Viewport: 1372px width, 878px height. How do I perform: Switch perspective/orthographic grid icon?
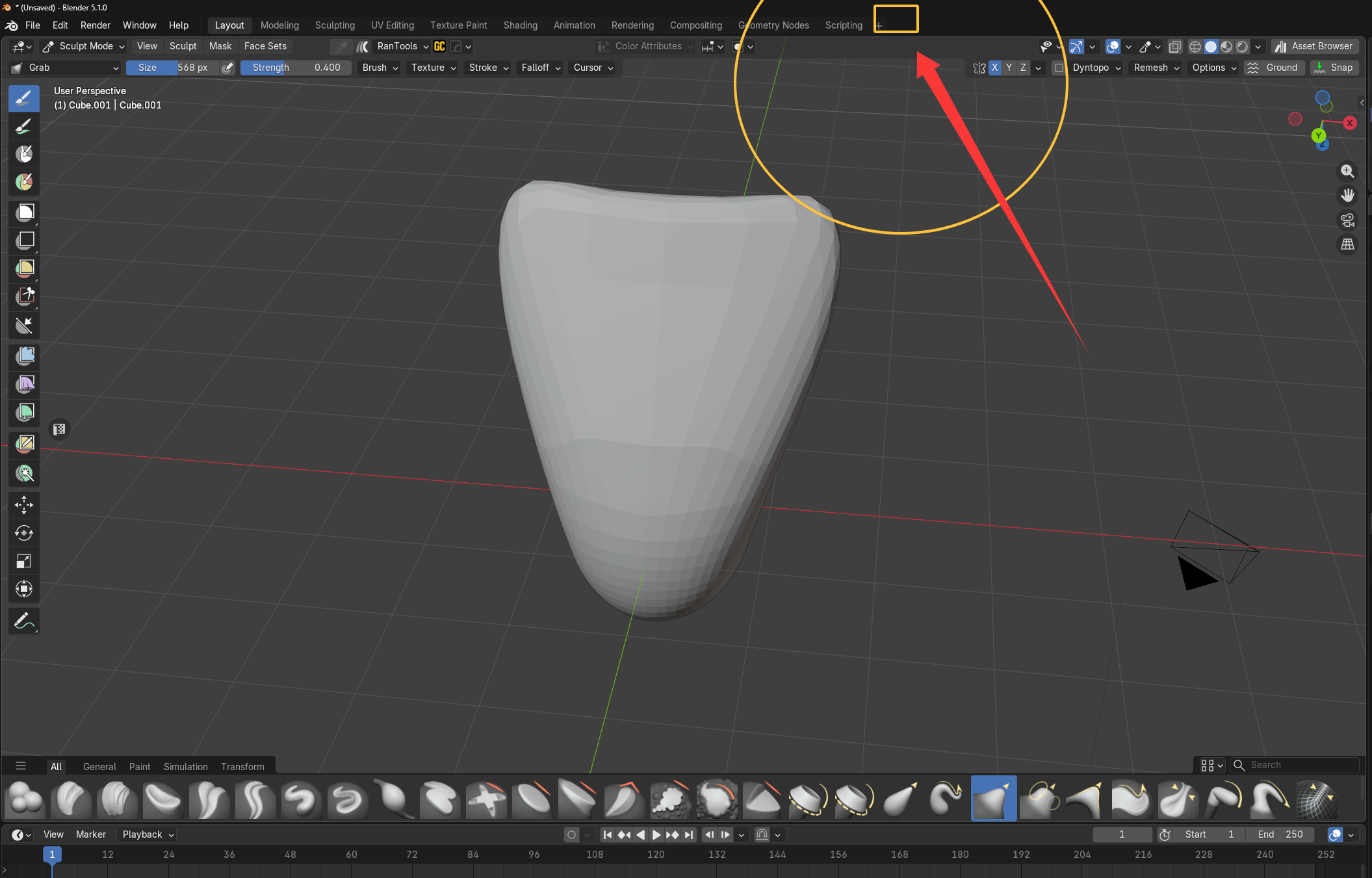click(x=1347, y=244)
